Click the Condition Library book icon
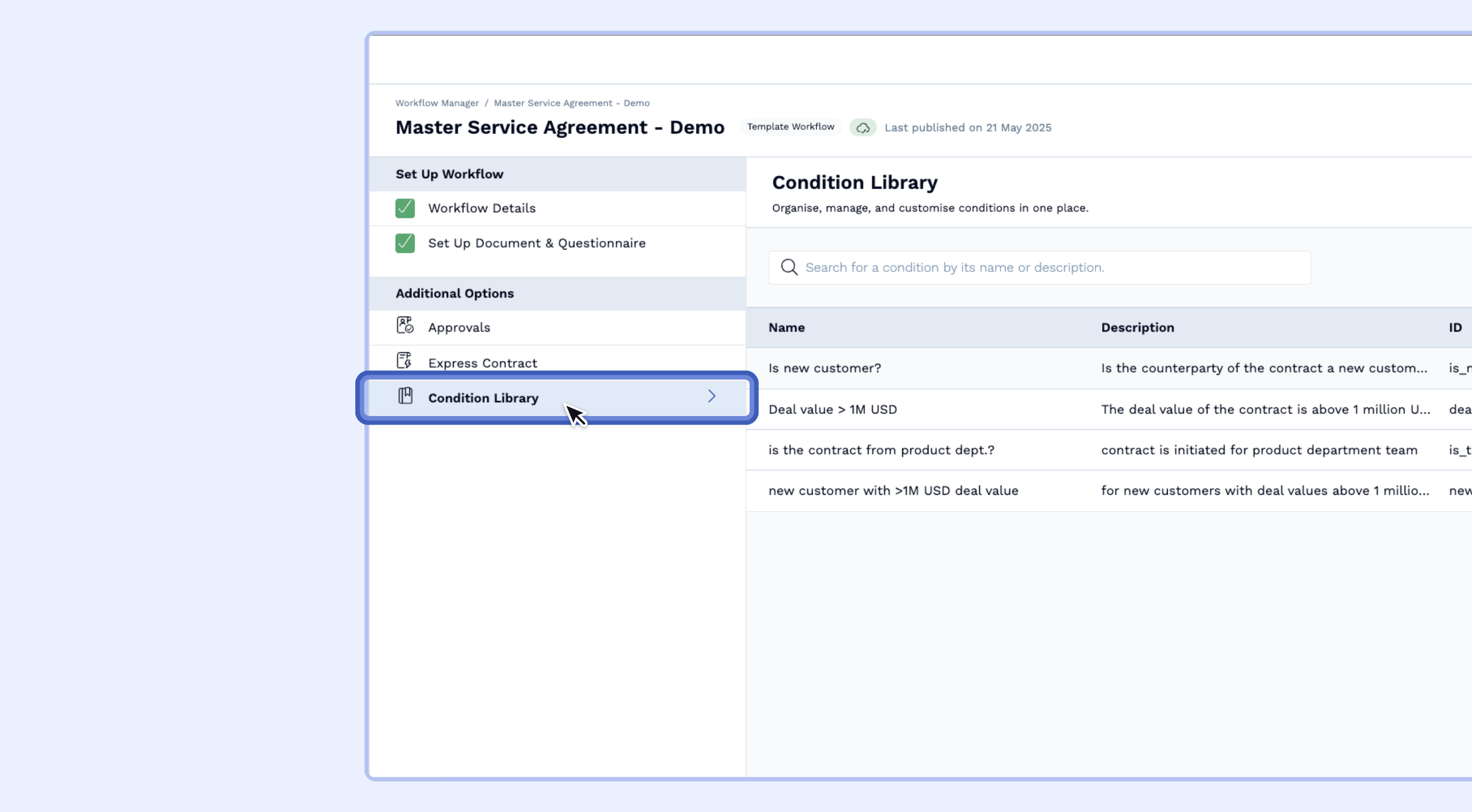The width and height of the screenshot is (1472, 812). (405, 396)
